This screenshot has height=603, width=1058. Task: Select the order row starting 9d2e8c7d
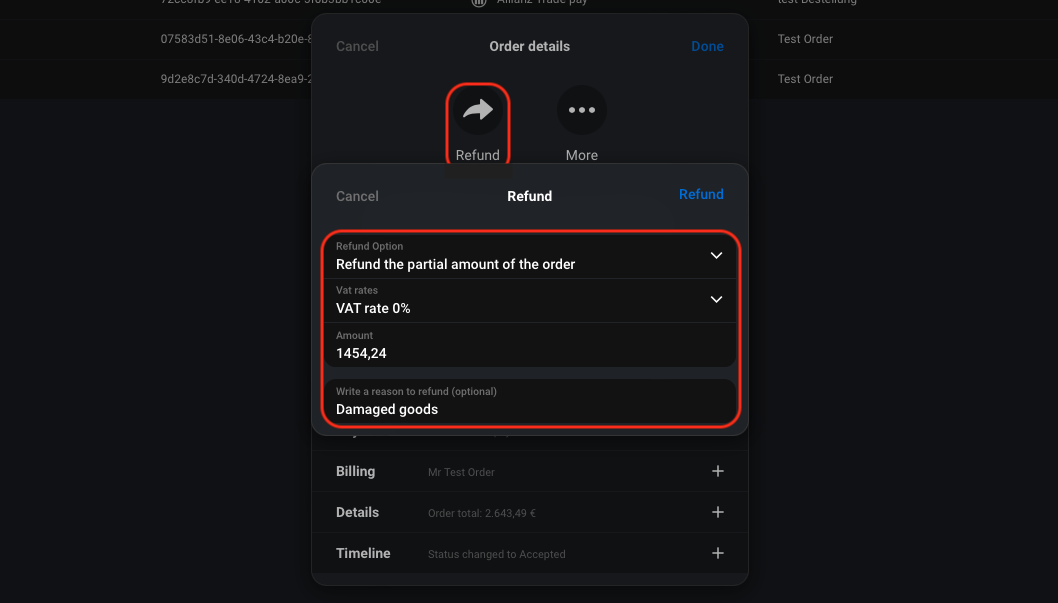pos(529,79)
